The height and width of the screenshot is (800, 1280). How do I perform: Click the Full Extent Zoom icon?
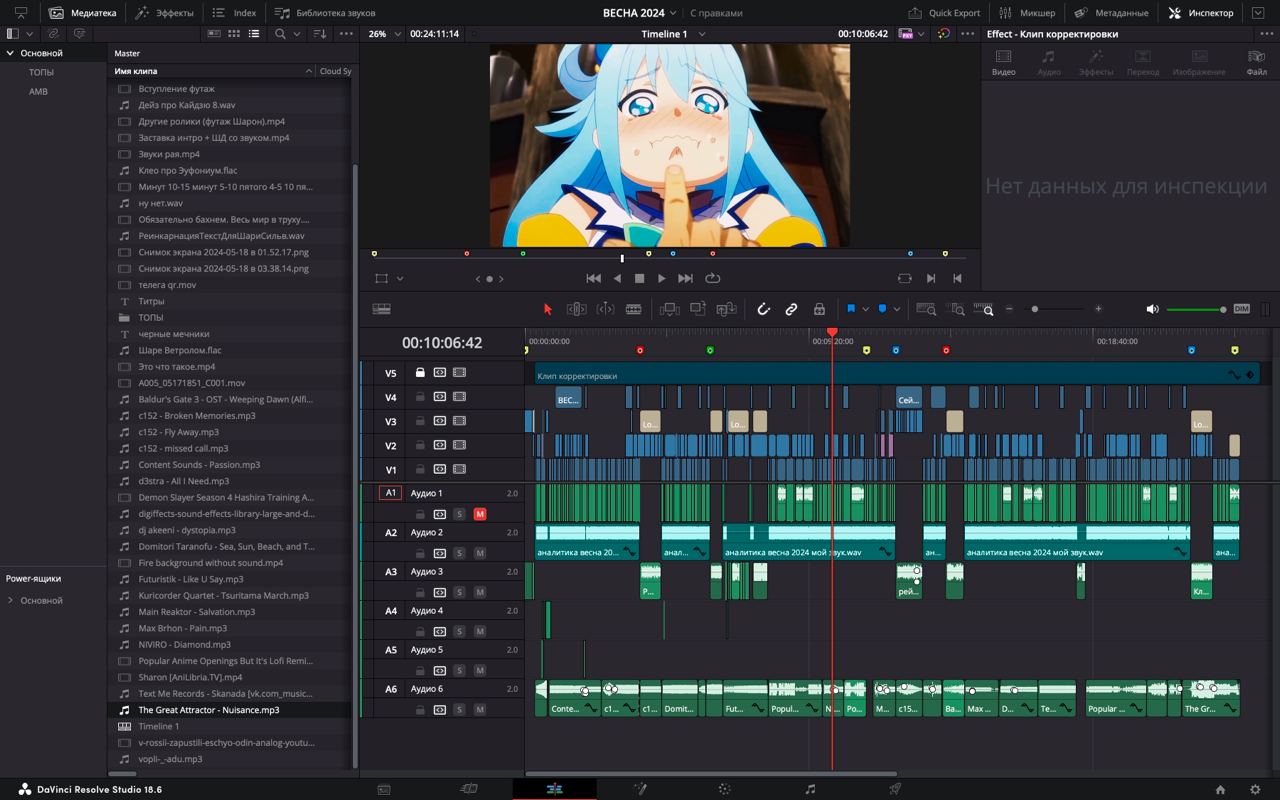[926, 309]
